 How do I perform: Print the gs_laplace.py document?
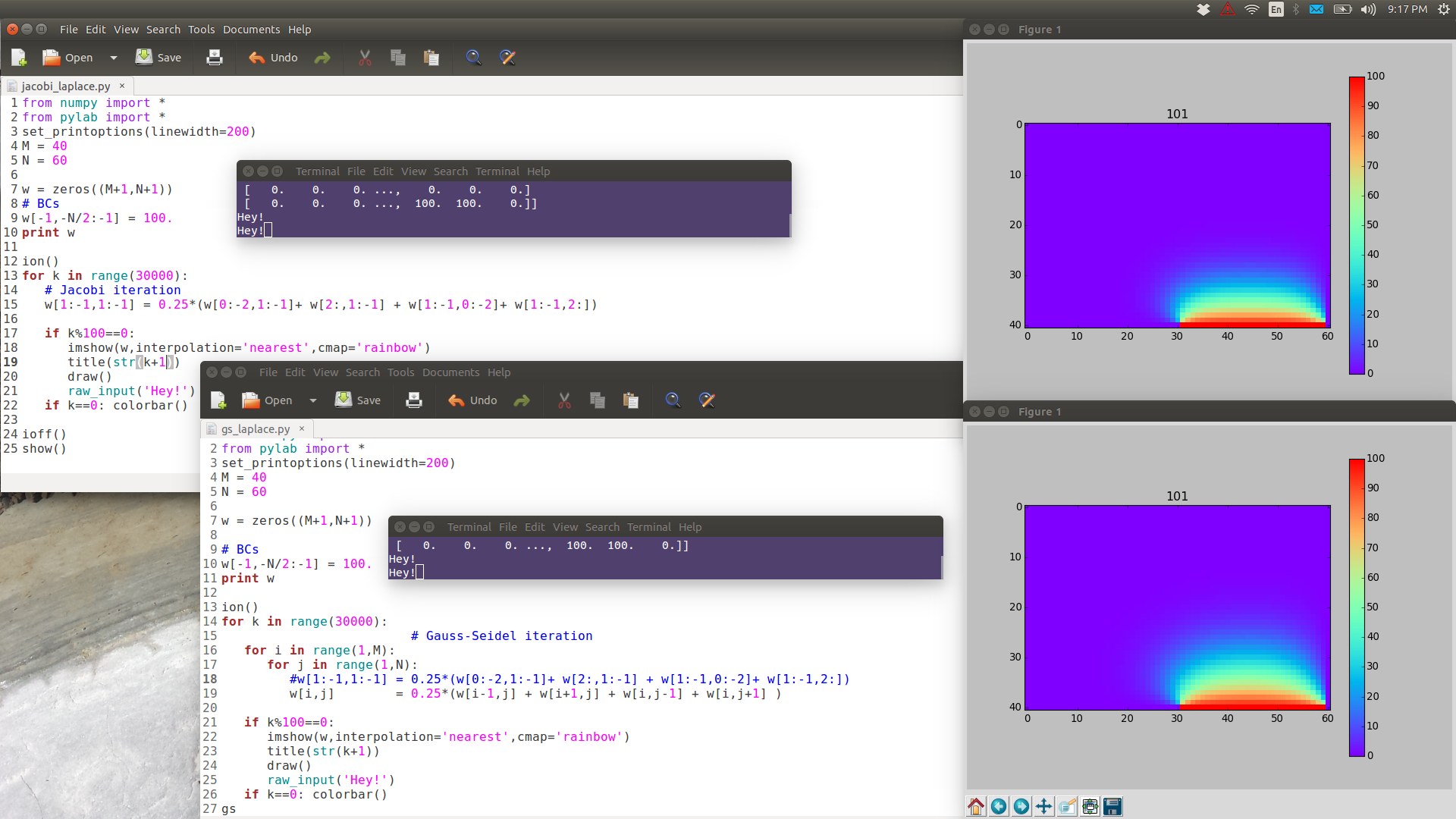coord(414,400)
